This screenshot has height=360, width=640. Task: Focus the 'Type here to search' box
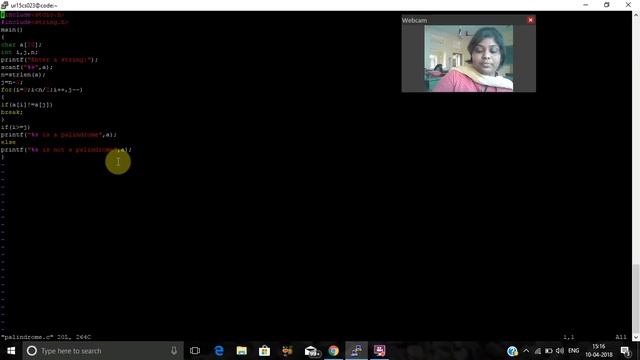point(102,351)
